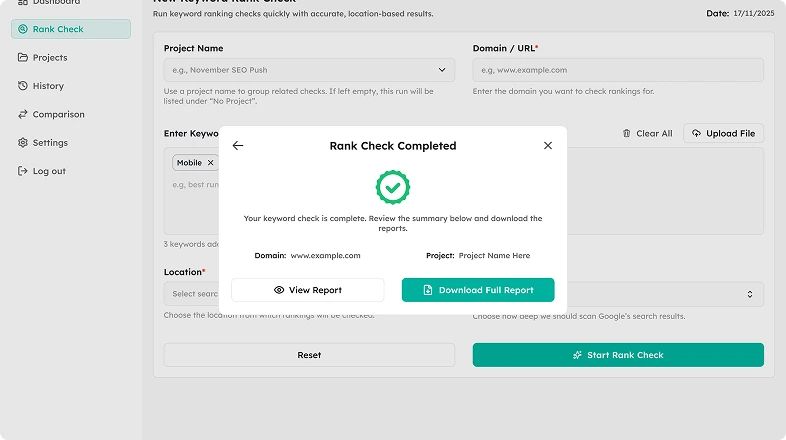Click the Clear All trash icon
786x440 pixels.
click(627, 134)
